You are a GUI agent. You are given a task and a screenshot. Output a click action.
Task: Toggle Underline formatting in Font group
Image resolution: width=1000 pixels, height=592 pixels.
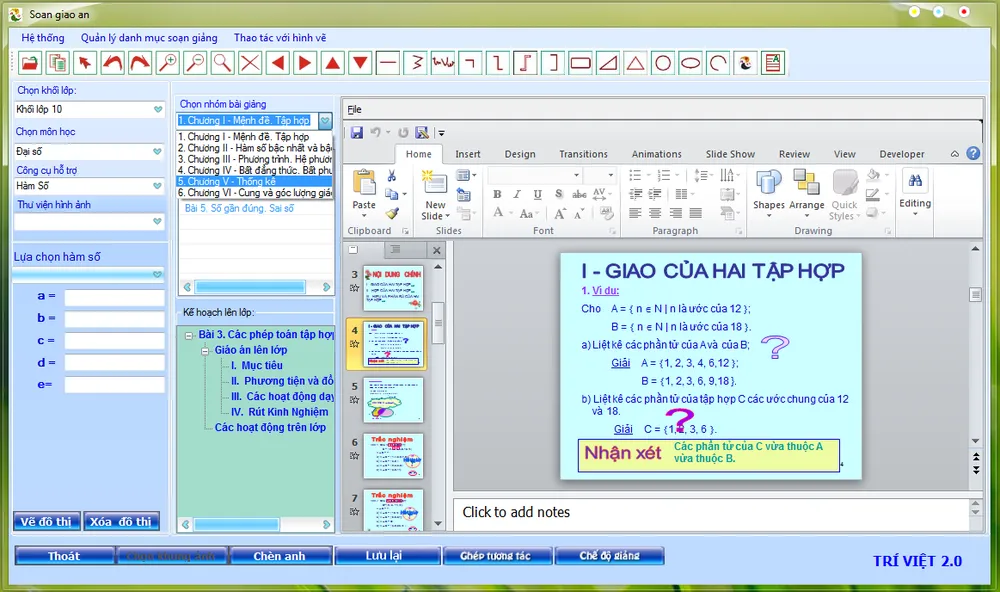(x=537, y=195)
